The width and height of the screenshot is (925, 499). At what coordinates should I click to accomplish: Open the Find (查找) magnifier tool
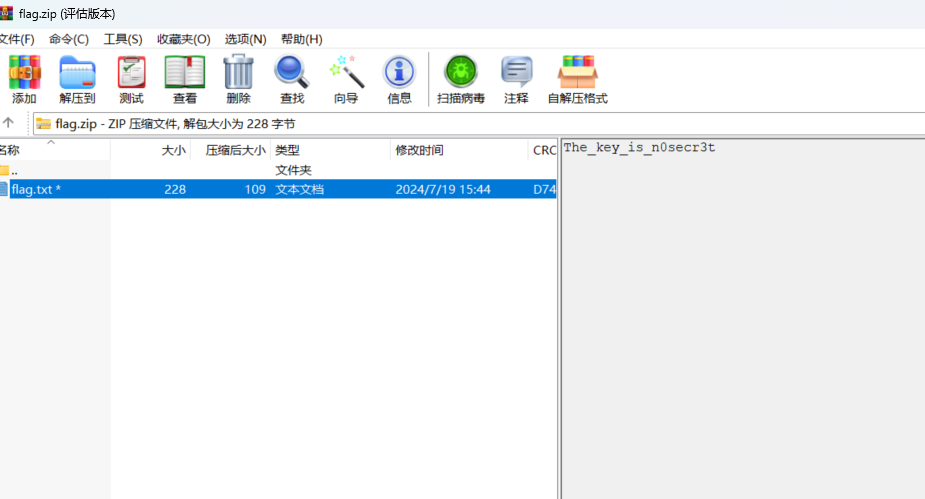tap(292, 79)
